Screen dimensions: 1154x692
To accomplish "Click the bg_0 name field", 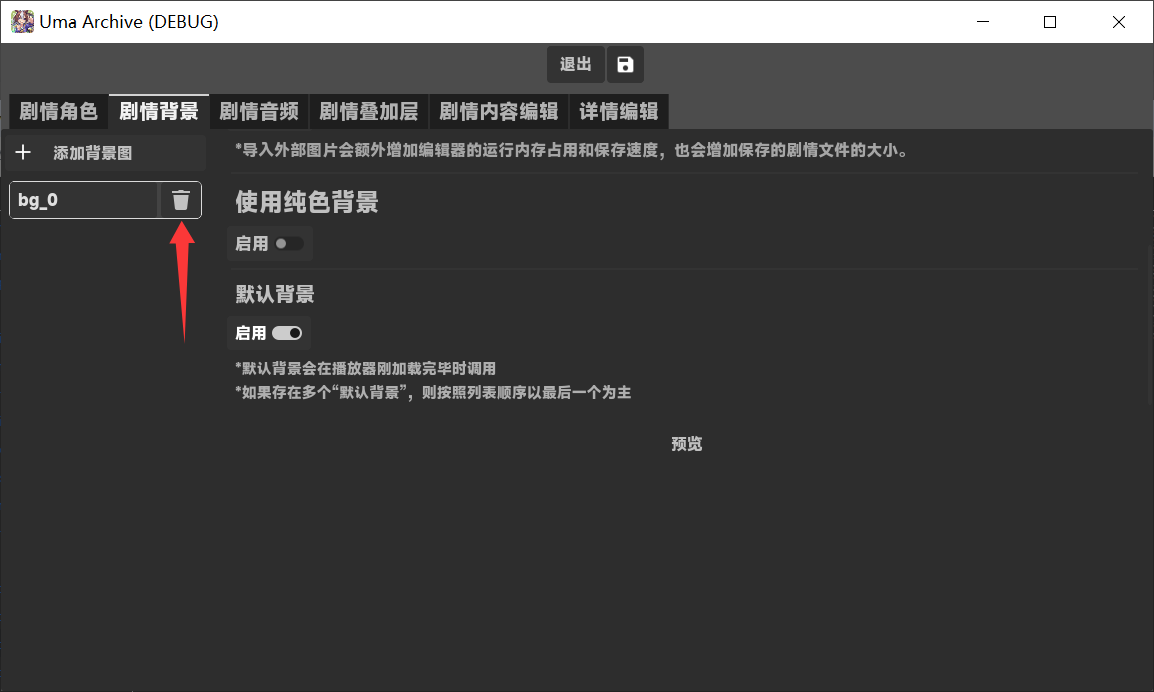I will [84, 200].
